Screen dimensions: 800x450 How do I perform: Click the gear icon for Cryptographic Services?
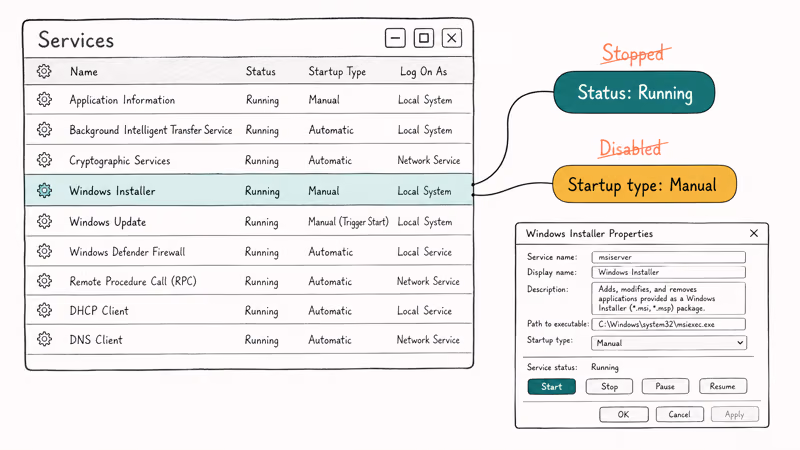point(44,160)
